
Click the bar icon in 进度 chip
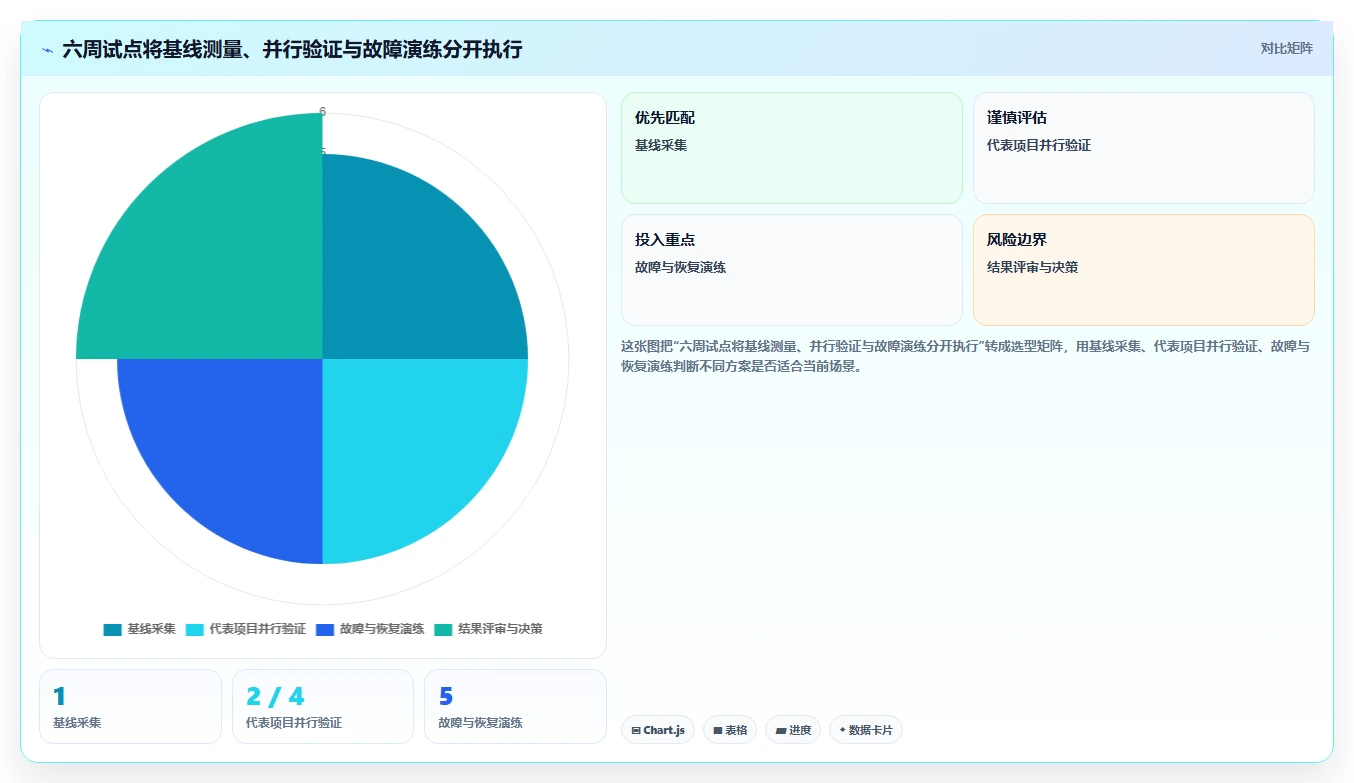781,731
